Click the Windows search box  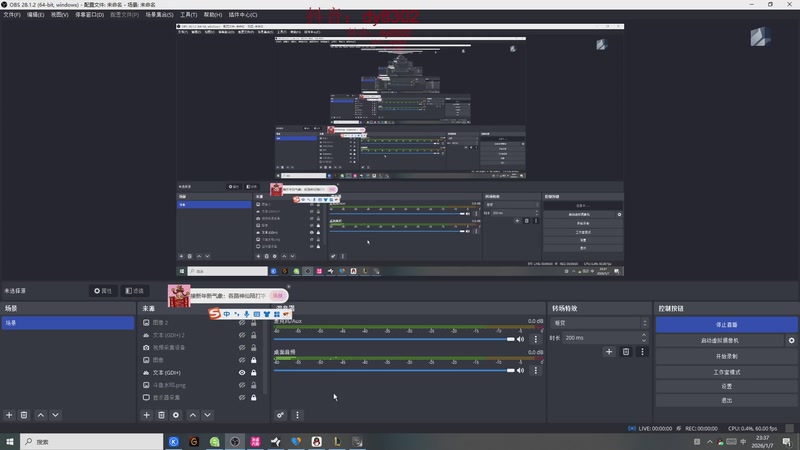92,442
